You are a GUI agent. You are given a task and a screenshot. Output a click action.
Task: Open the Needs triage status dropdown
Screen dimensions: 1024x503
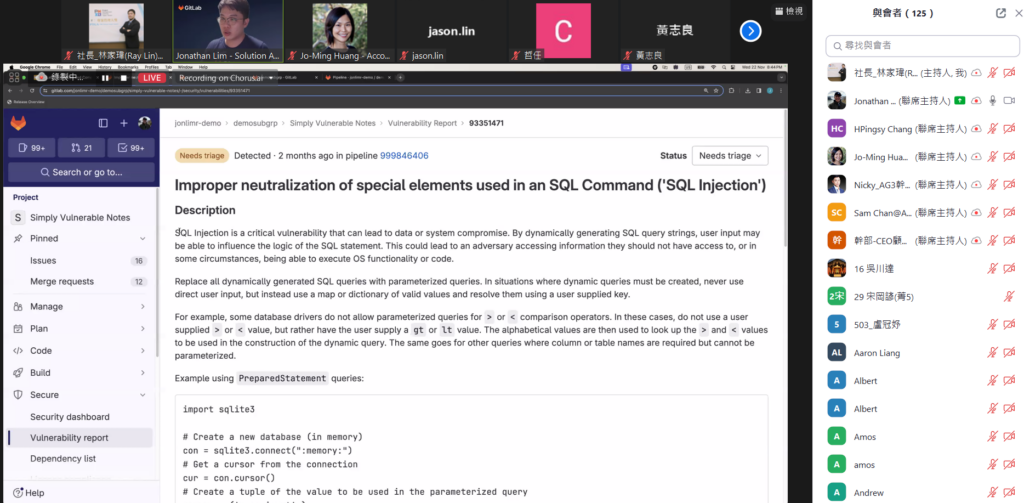tap(729, 156)
